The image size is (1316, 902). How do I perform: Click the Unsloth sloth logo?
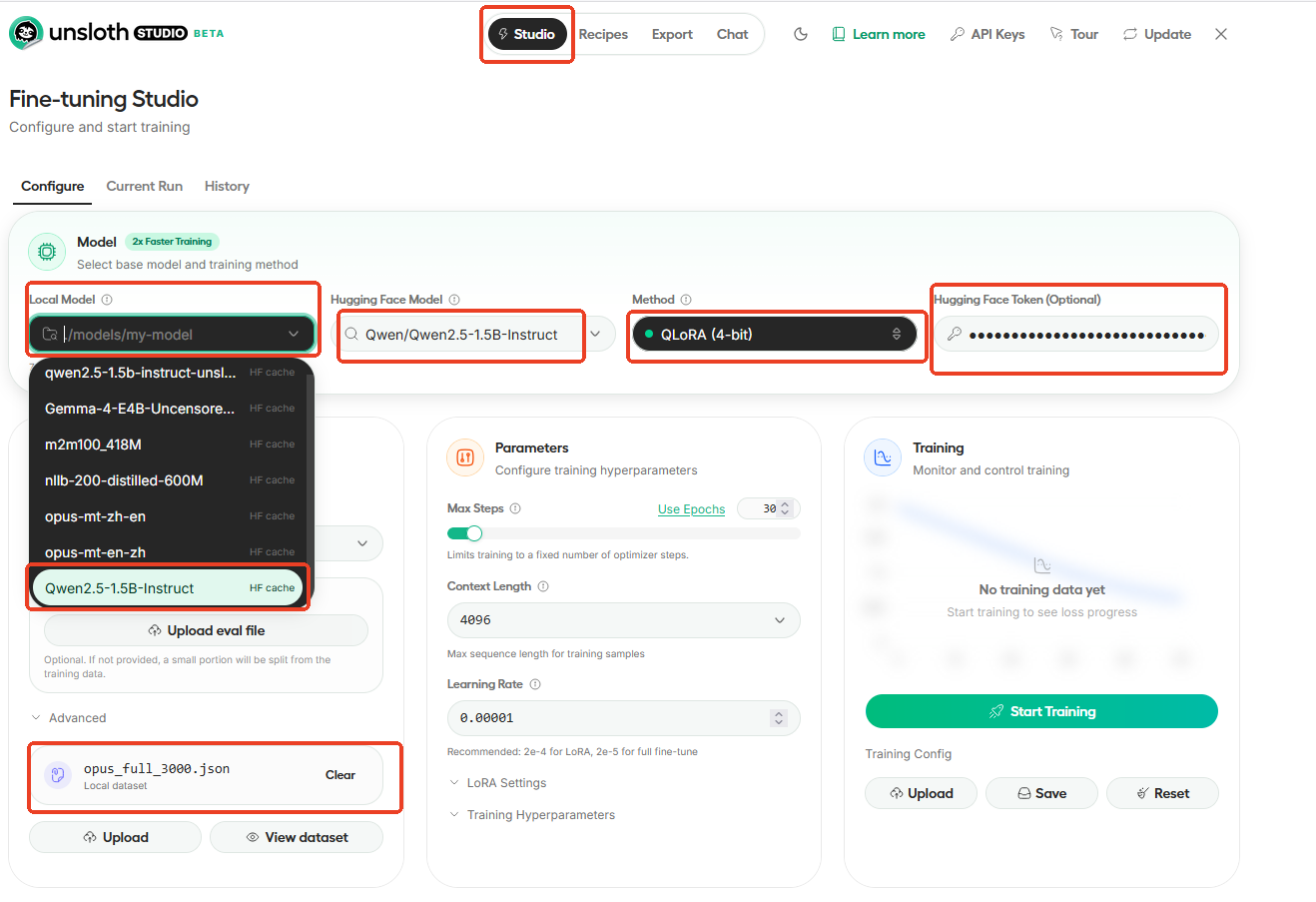click(x=26, y=33)
